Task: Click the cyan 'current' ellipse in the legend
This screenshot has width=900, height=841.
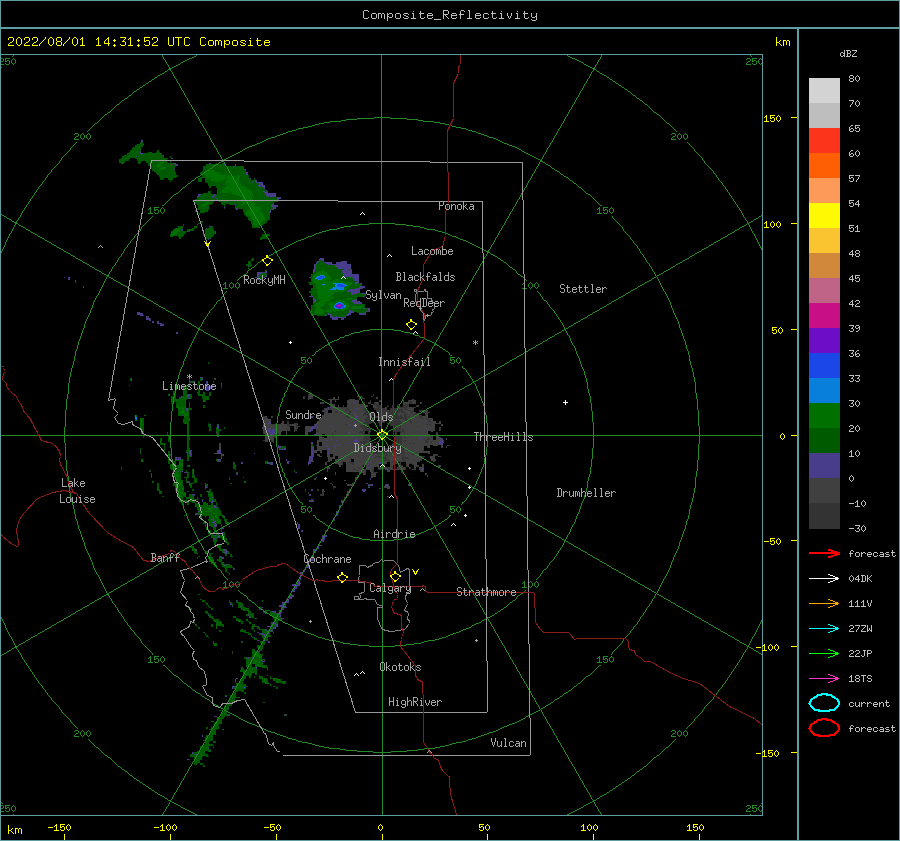Action: [x=824, y=703]
